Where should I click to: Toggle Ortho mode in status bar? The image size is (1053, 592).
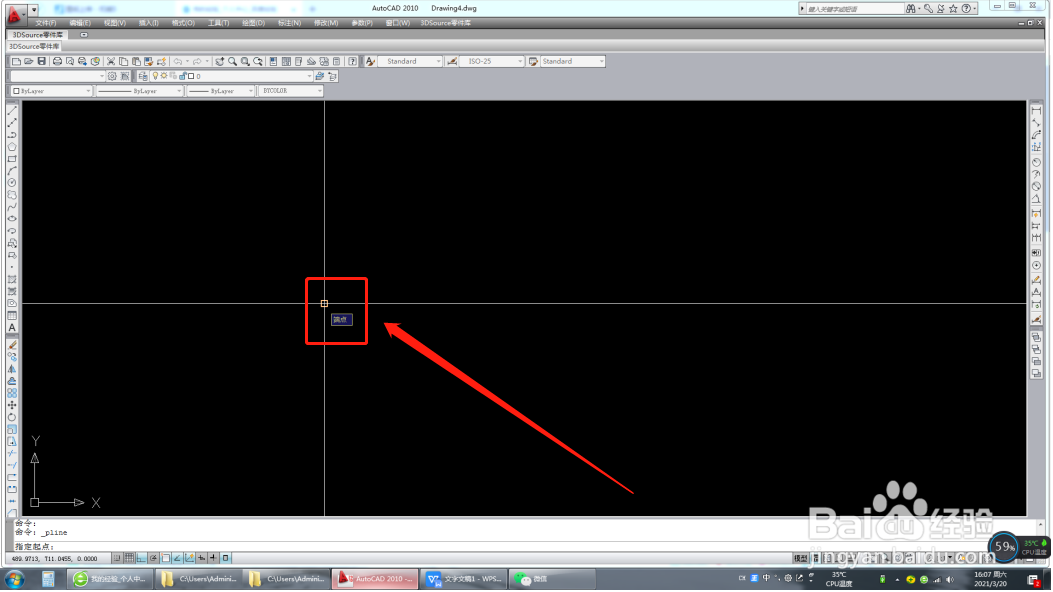[x=141, y=558]
